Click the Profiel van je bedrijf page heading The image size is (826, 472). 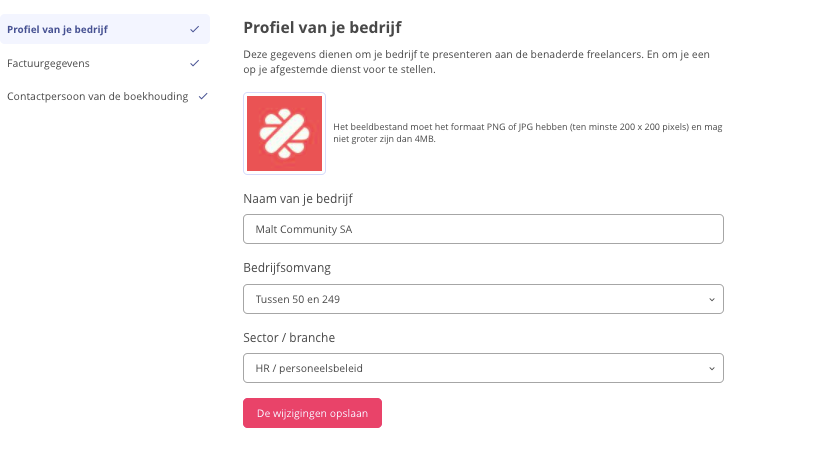coord(322,27)
